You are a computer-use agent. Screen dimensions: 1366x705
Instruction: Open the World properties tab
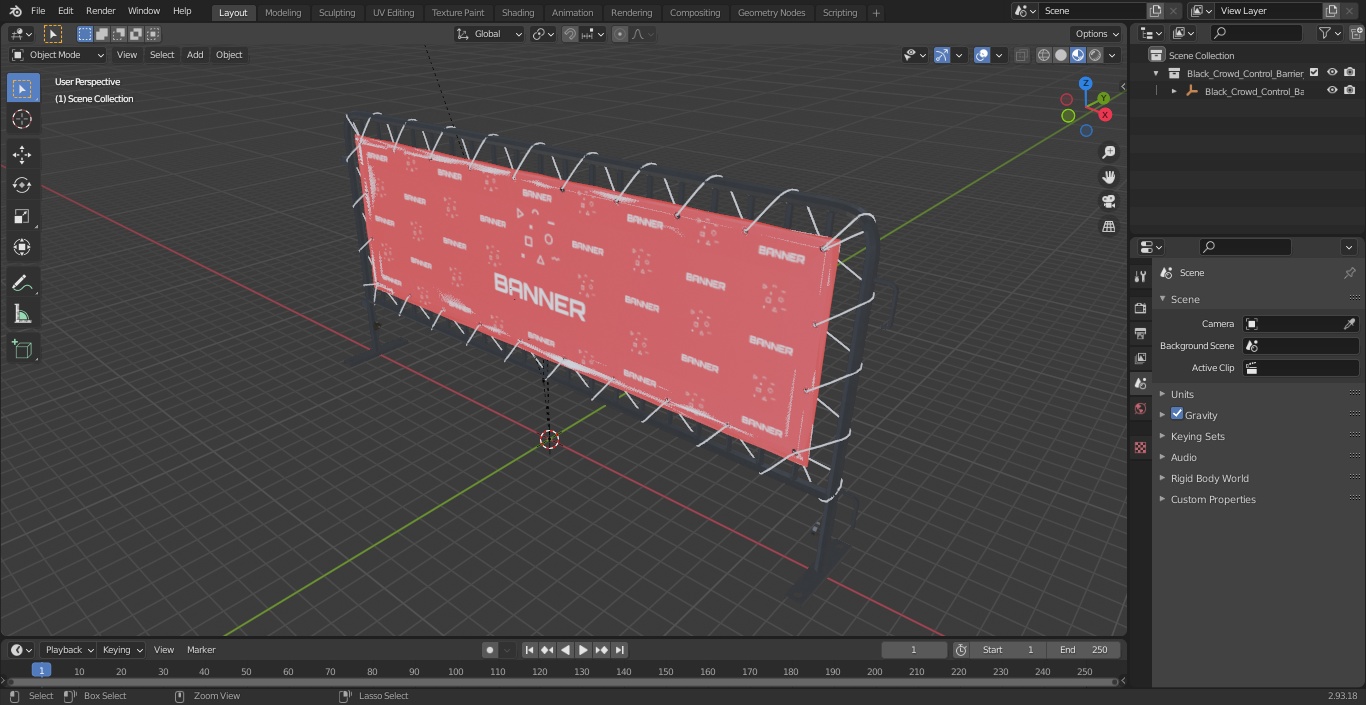click(x=1140, y=408)
